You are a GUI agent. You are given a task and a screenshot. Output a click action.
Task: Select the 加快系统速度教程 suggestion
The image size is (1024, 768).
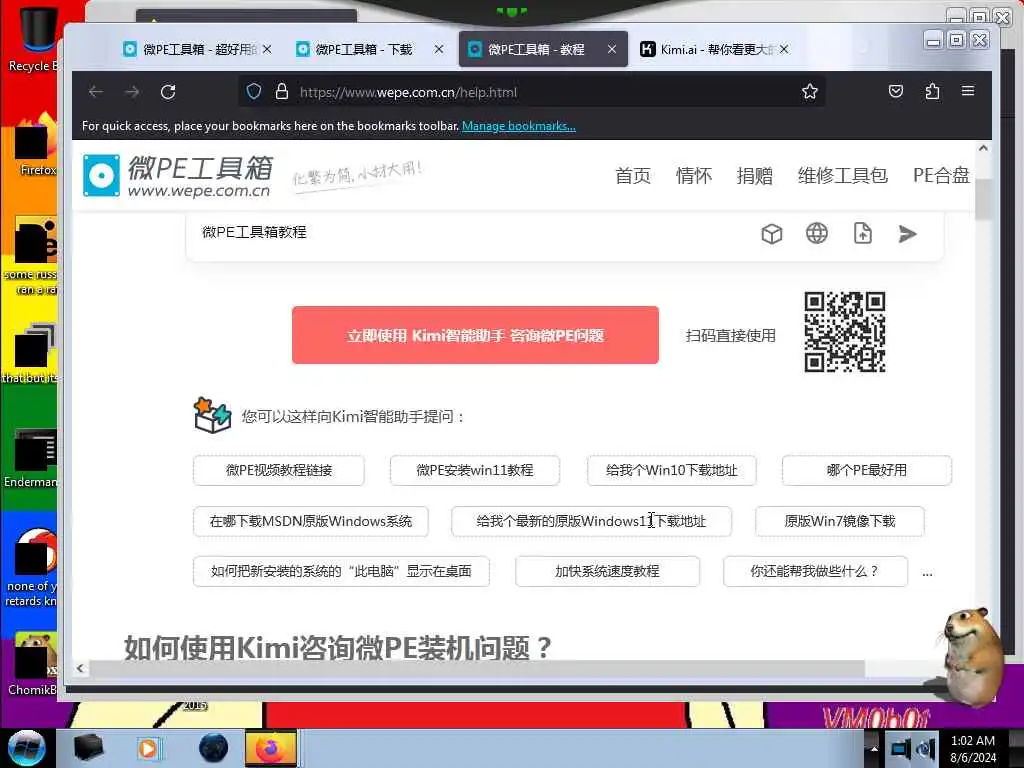click(607, 571)
